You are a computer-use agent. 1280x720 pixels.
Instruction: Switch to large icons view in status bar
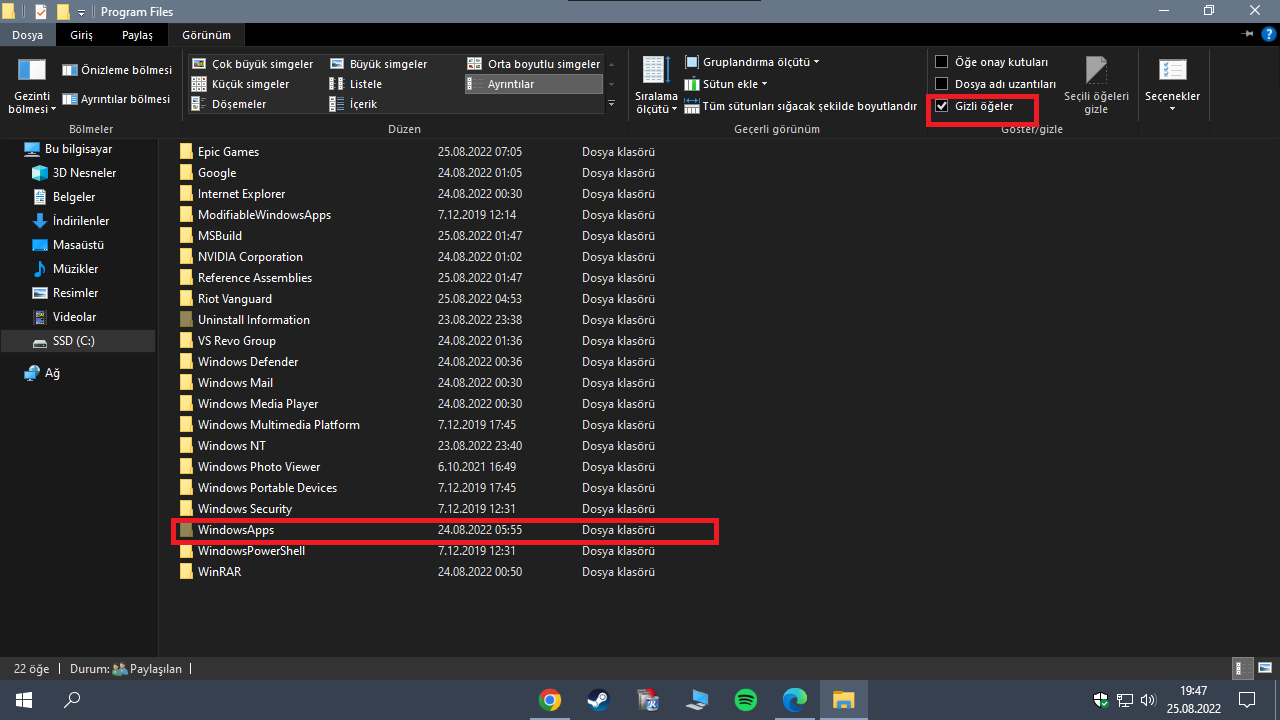pos(1265,669)
